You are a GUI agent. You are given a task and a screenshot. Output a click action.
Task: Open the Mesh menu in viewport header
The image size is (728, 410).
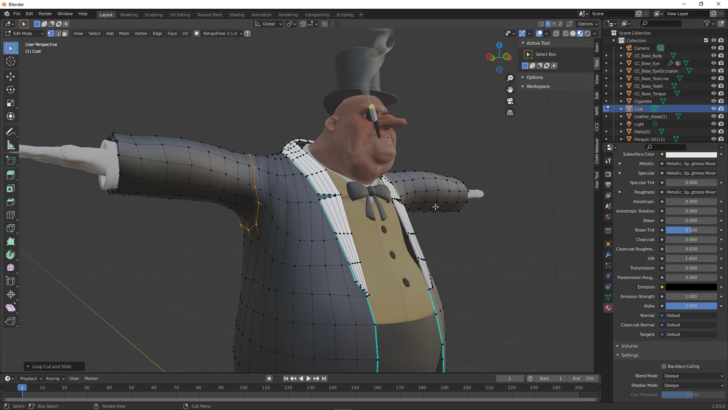pos(124,33)
